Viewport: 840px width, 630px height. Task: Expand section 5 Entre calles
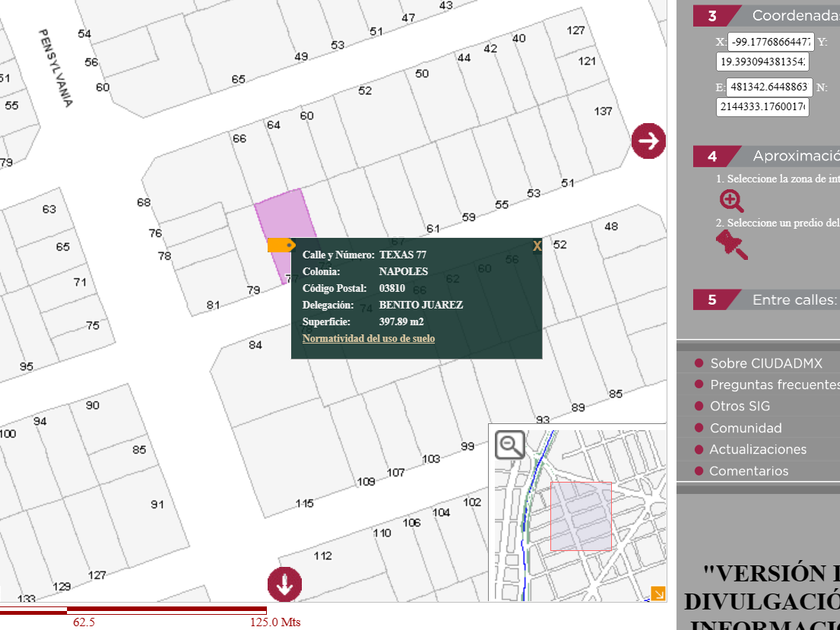point(765,300)
